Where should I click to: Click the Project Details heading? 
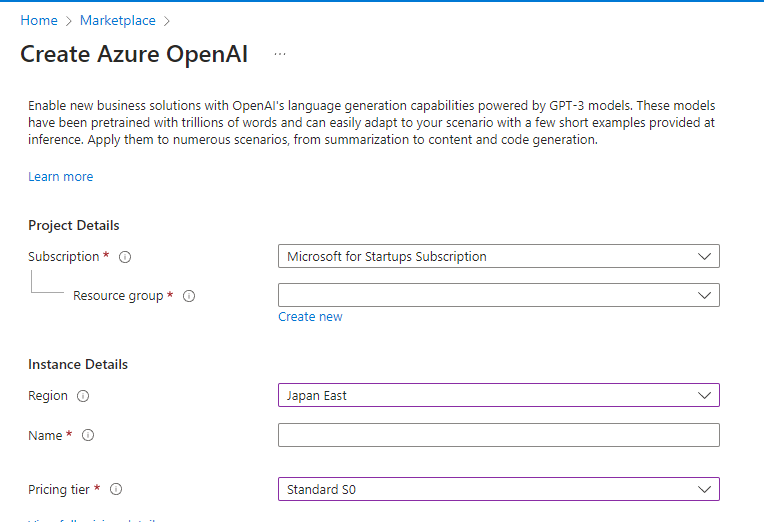(x=74, y=225)
